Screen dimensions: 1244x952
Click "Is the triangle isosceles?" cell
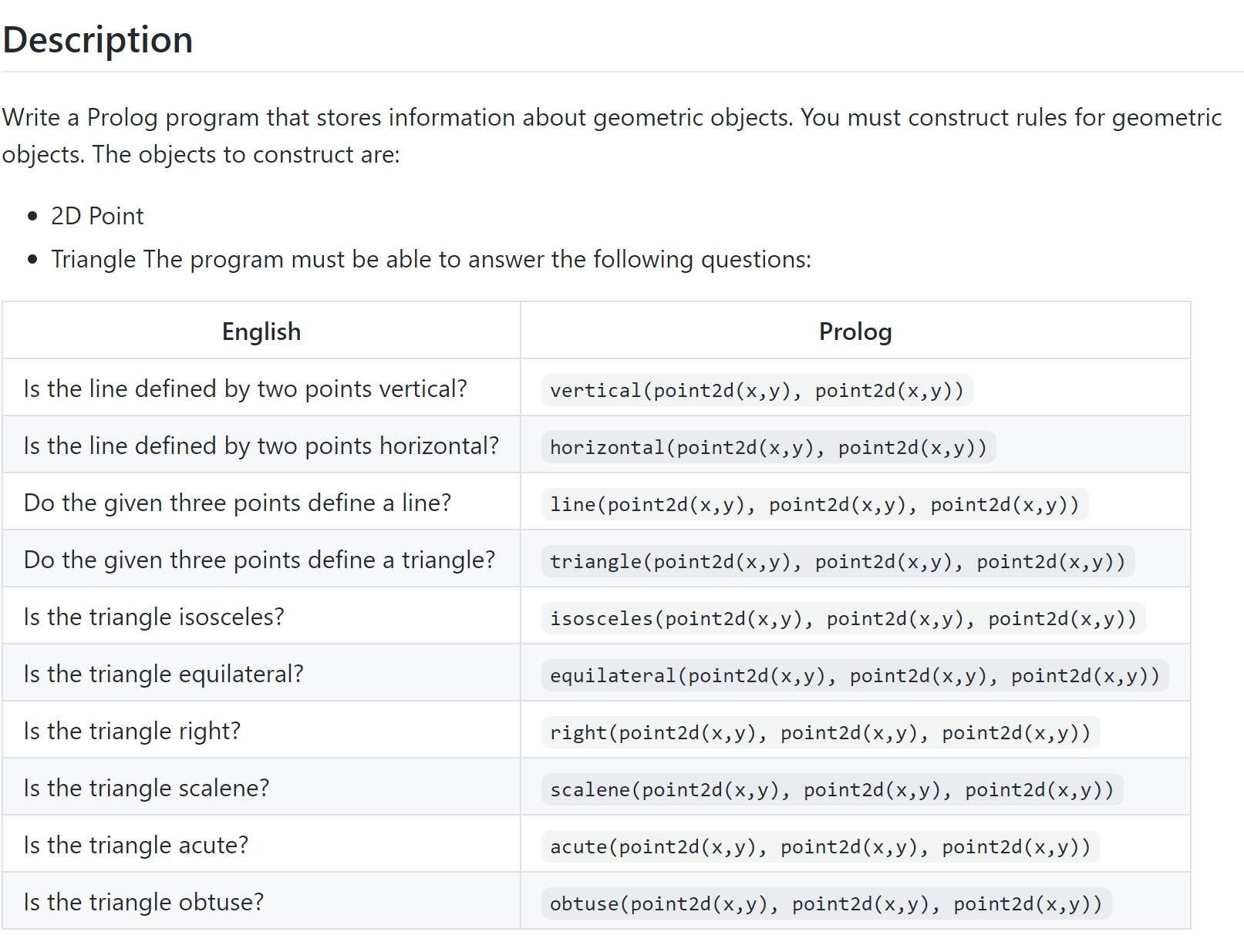pyautogui.click(x=154, y=617)
